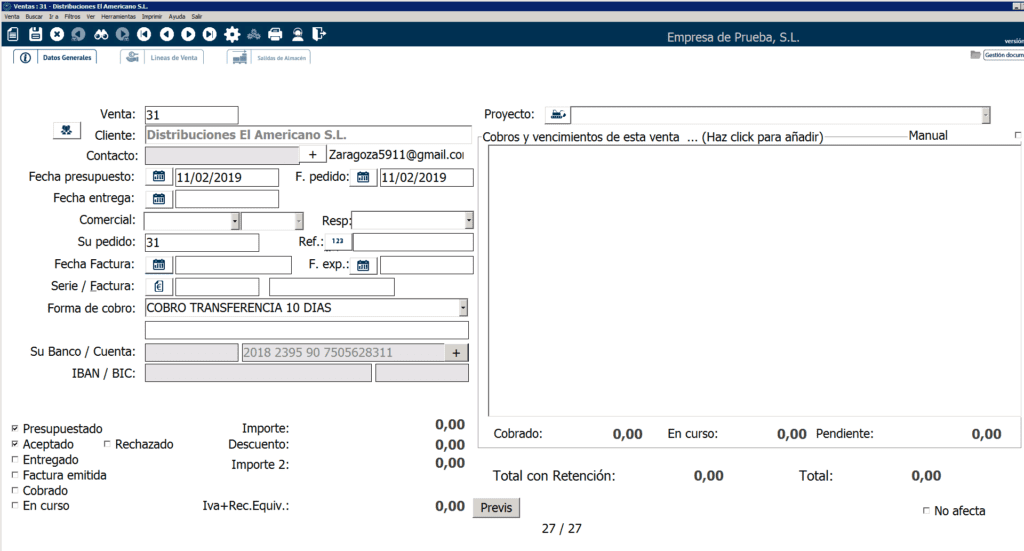1024x551 pixels.
Task: Click the save (floppy disk) toolbar icon
Action: click(35, 34)
